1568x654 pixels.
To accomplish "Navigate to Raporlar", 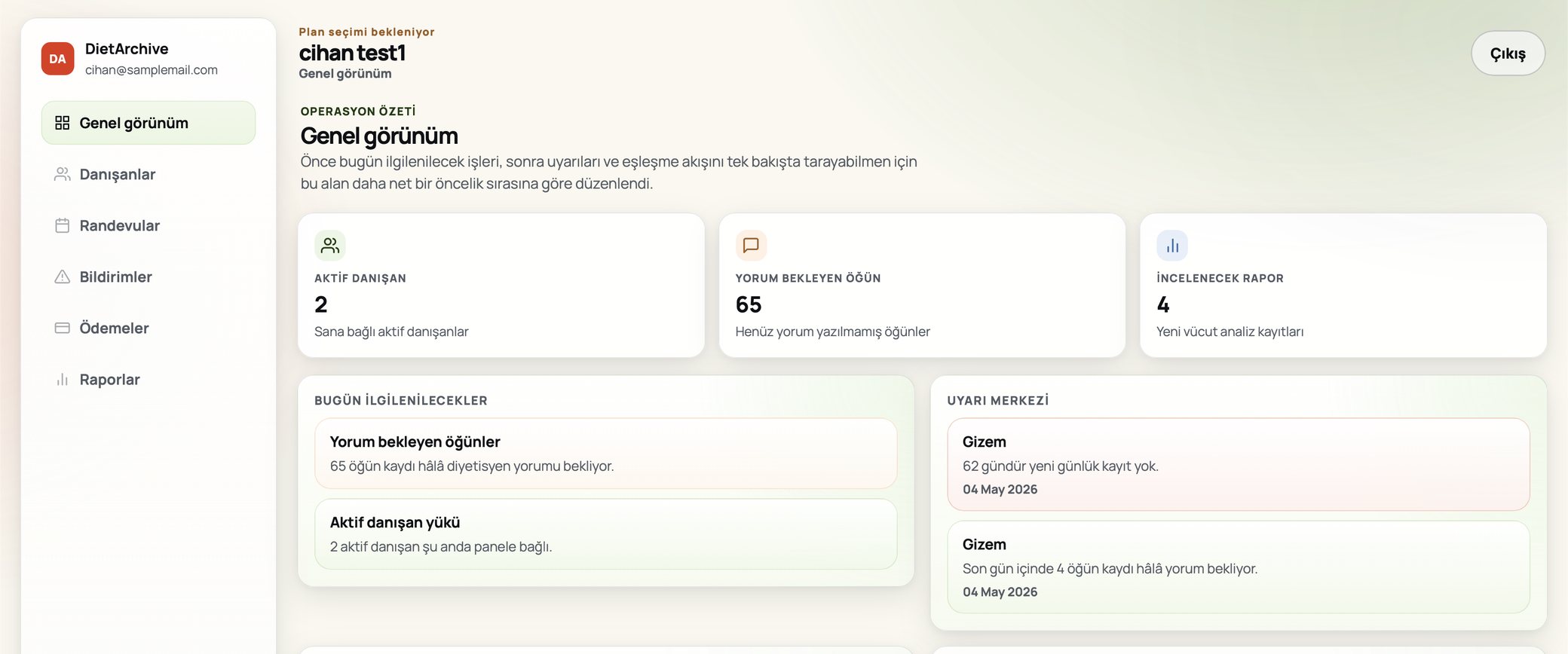I will pyautogui.click(x=149, y=379).
